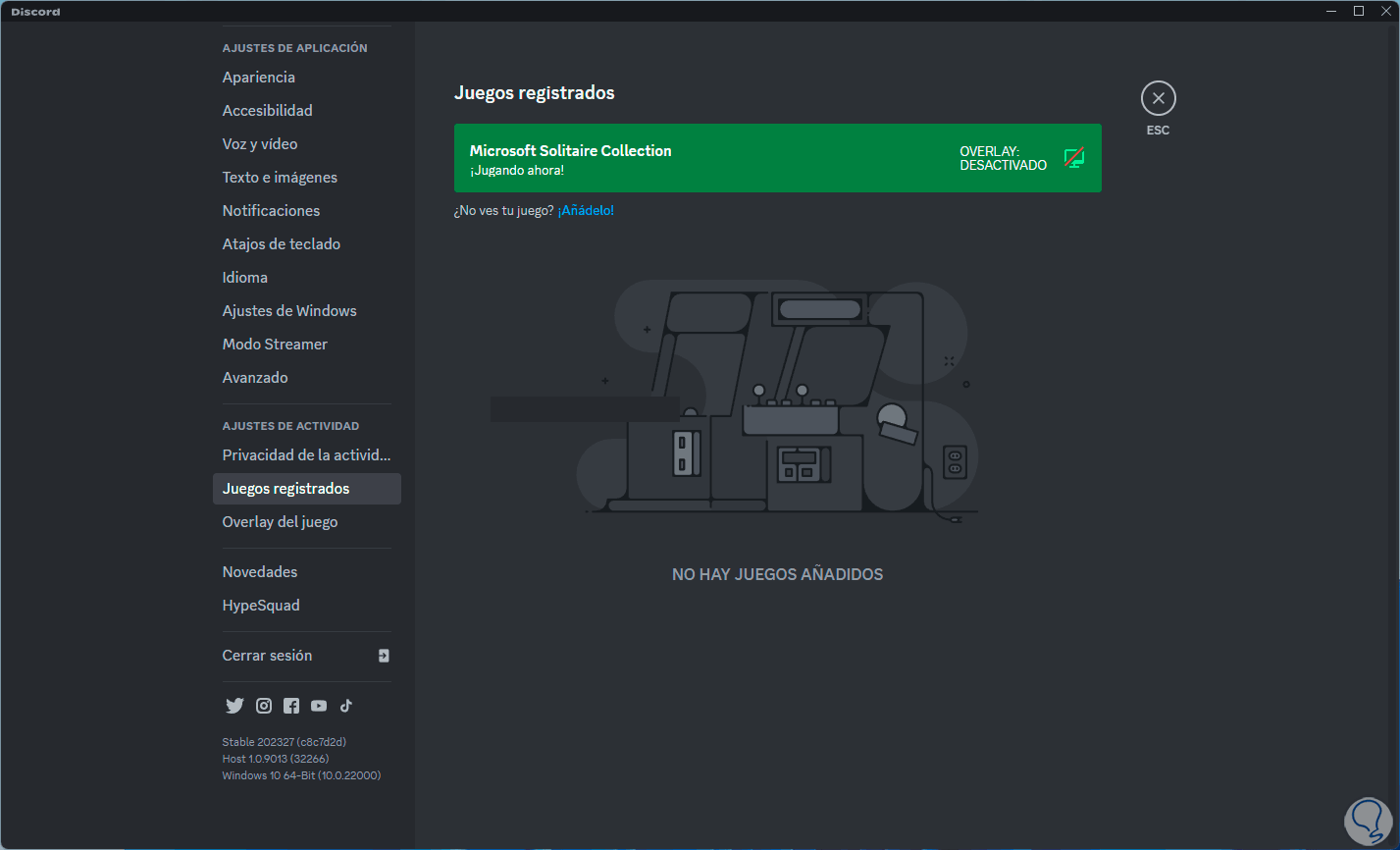Go to the Avanzado tab
Viewport: 1400px width, 850px height.
point(306,378)
